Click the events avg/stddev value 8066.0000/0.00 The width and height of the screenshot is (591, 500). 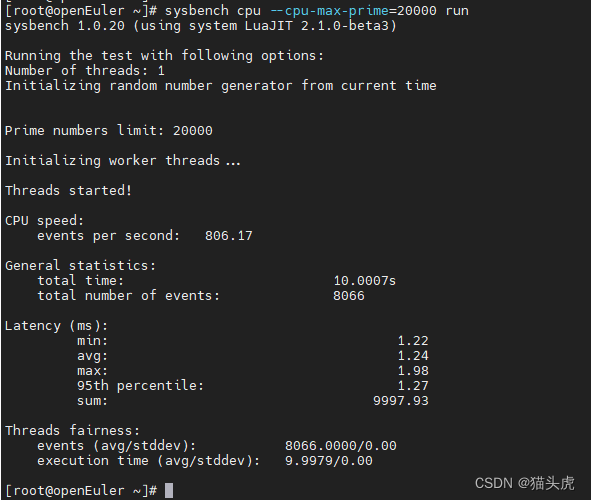[x=341, y=446]
